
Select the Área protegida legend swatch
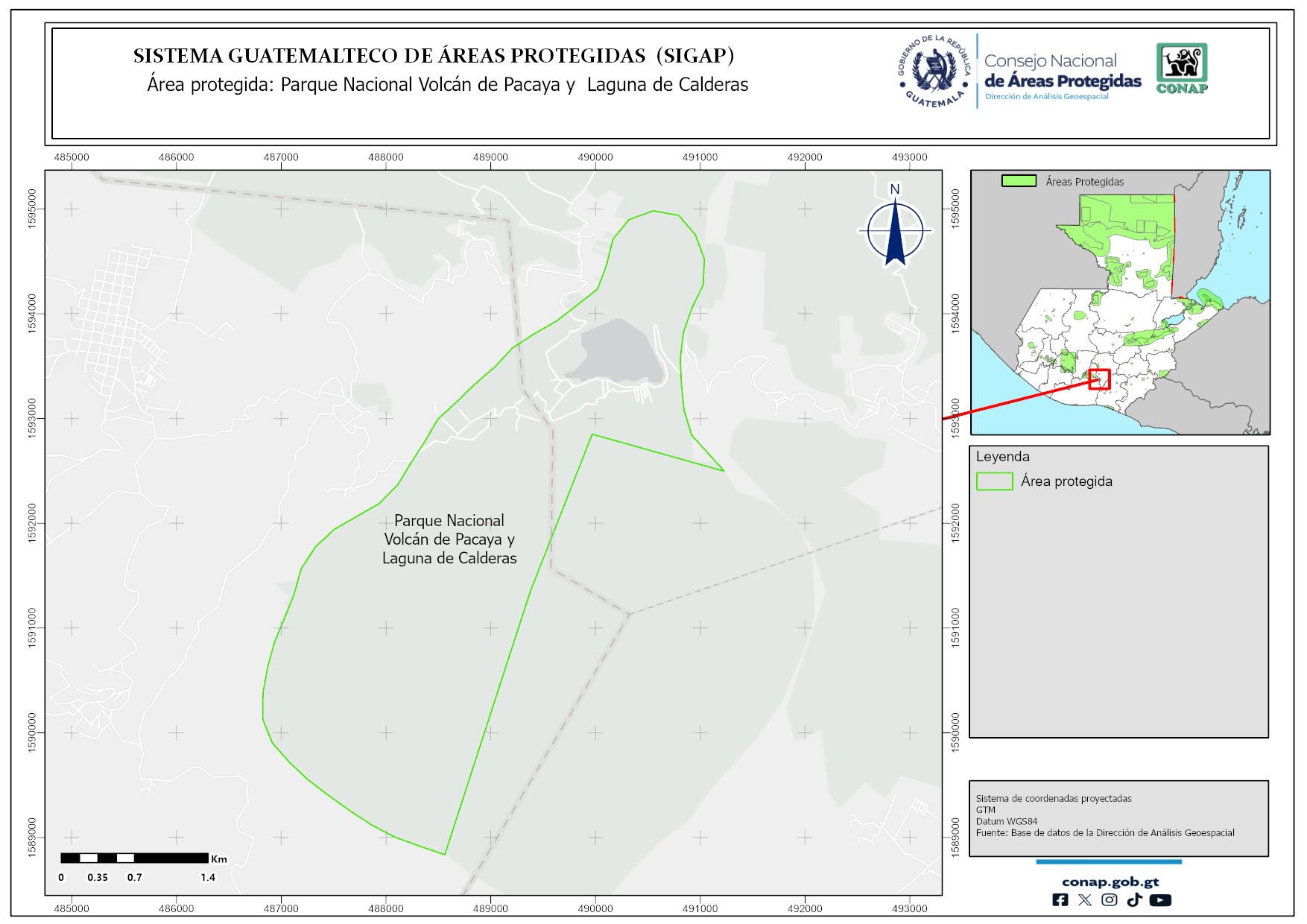click(994, 481)
